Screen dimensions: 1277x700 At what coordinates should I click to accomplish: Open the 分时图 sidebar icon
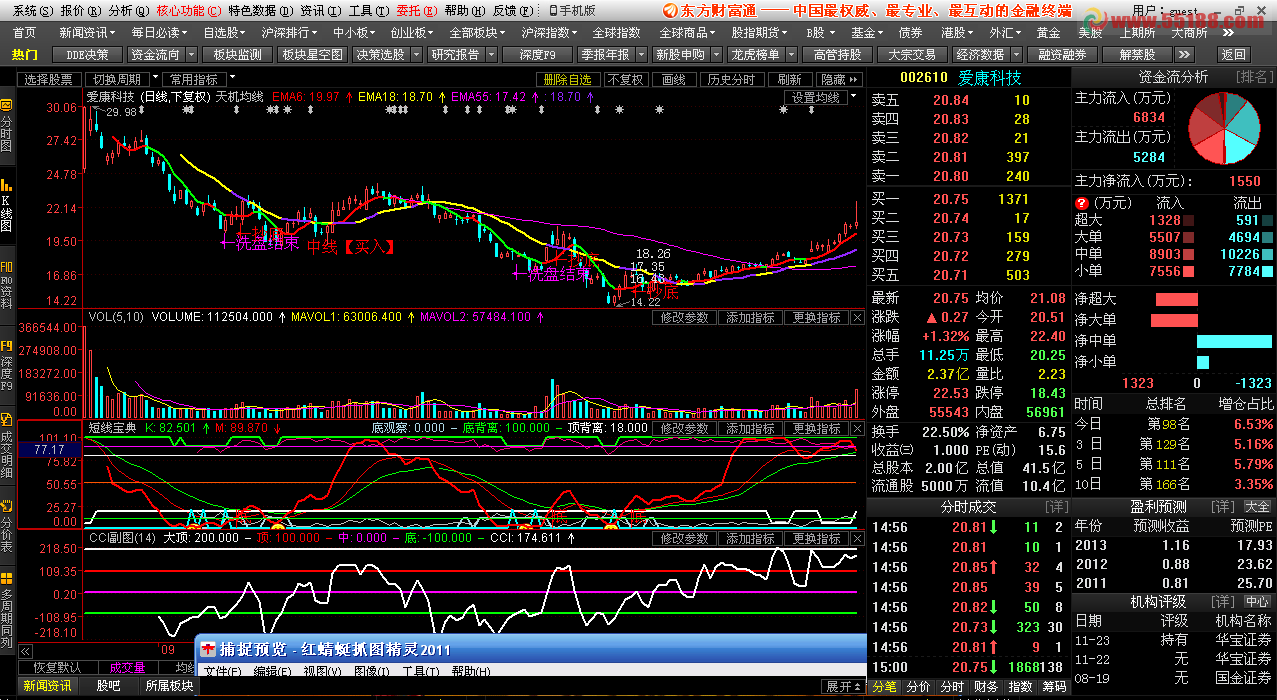[6, 127]
